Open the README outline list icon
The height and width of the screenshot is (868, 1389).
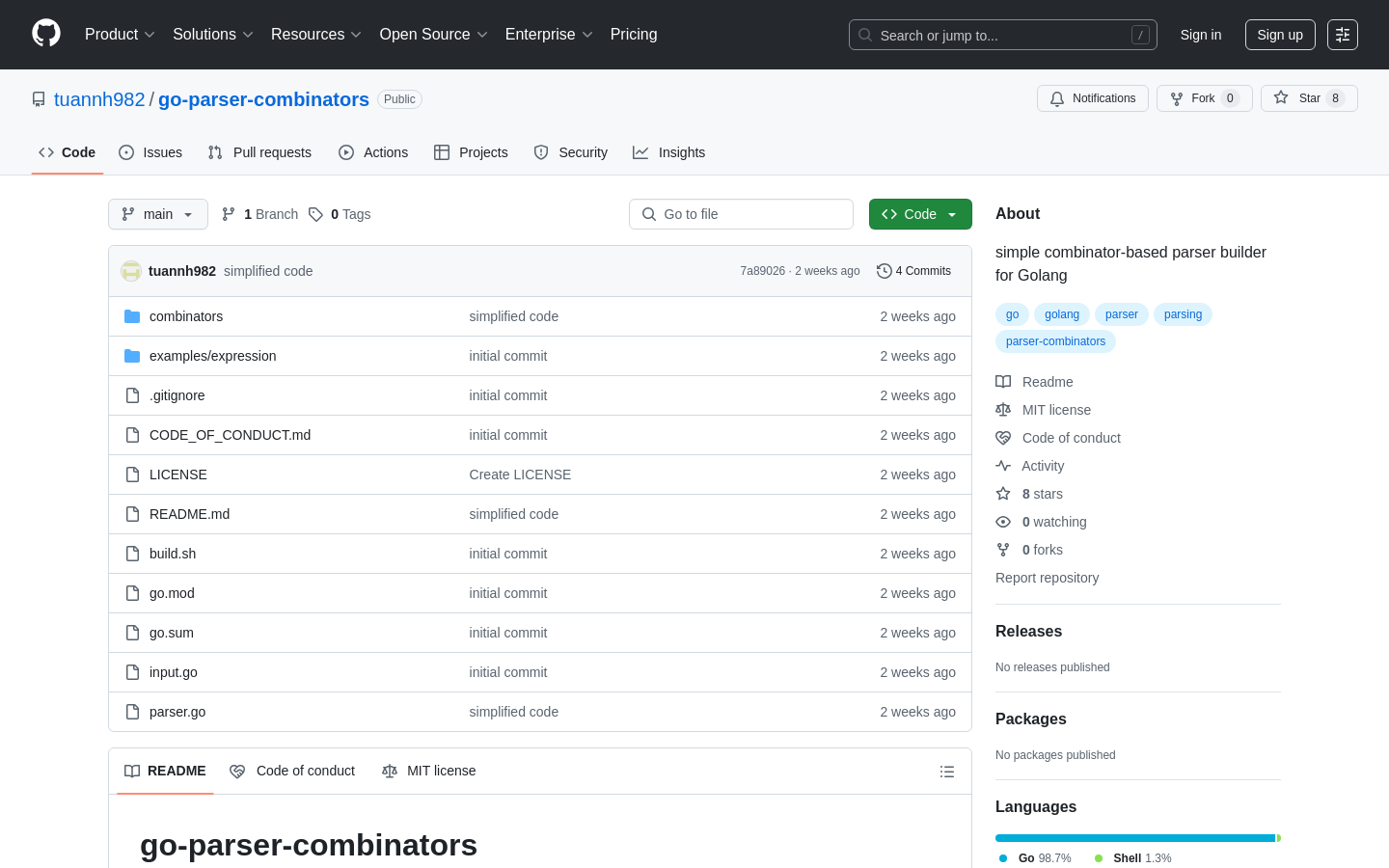tap(947, 772)
